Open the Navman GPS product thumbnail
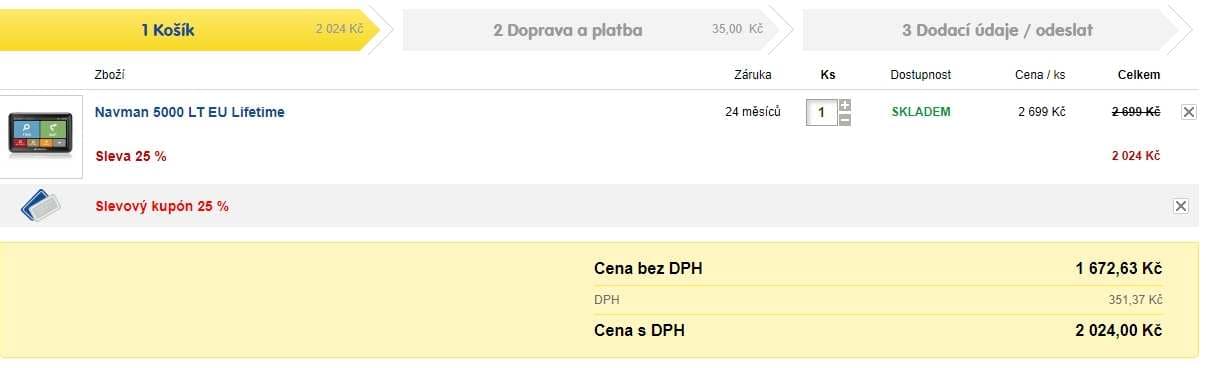This screenshot has width=1206, height=368. point(41,136)
